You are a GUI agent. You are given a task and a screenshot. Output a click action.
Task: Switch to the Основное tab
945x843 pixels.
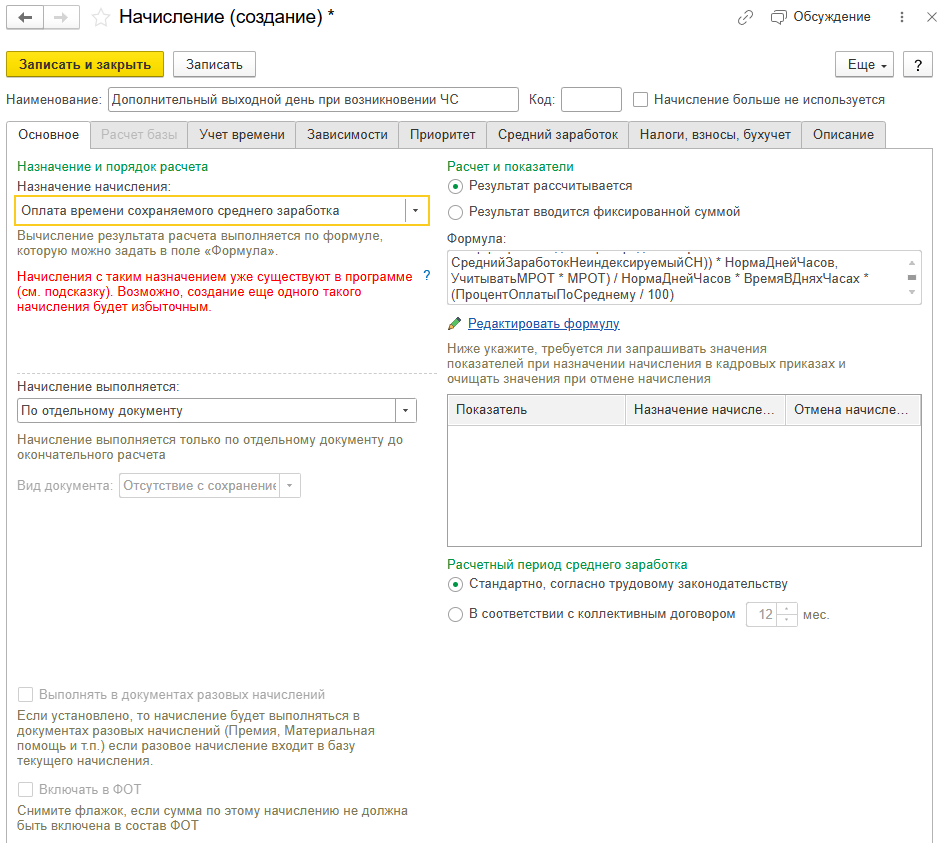[x=48, y=134]
